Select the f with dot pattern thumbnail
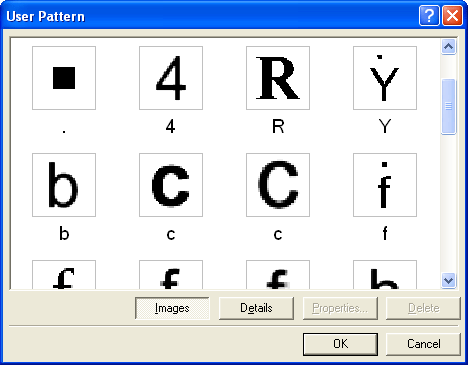Viewport: 468px width, 365px height. tap(385, 185)
